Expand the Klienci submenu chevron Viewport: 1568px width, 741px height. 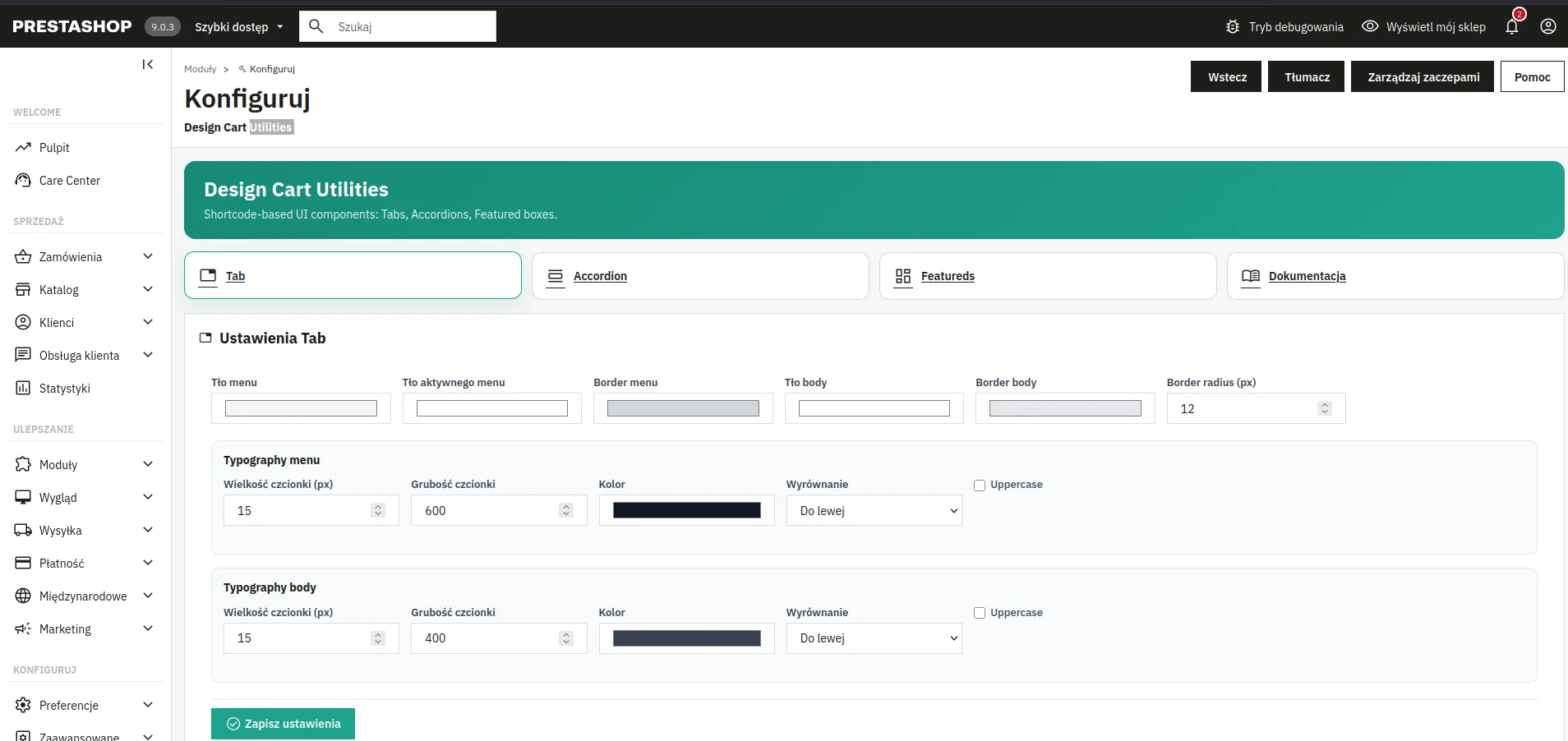148,322
